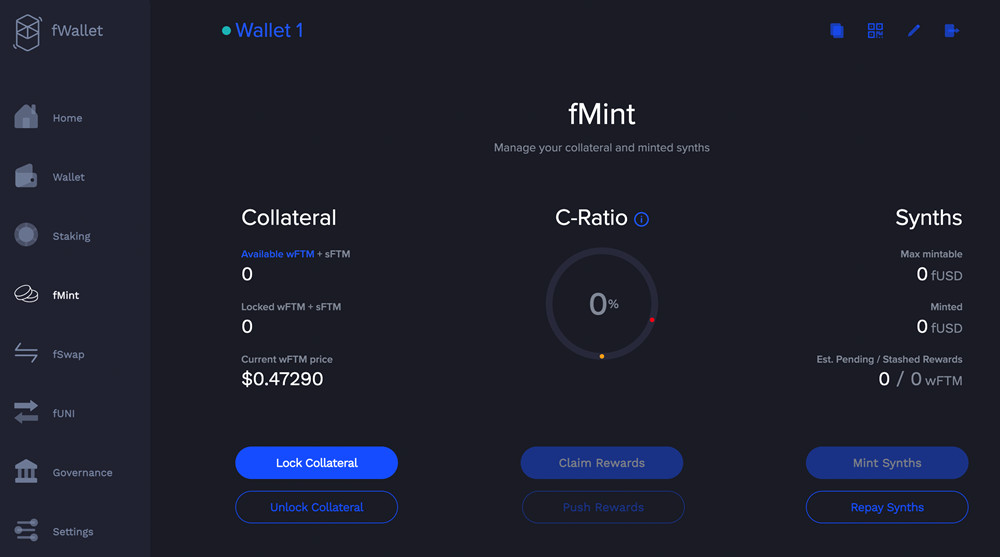Click the fWallet logo icon
This screenshot has width=1000, height=557.
pyautogui.click(x=27, y=33)
